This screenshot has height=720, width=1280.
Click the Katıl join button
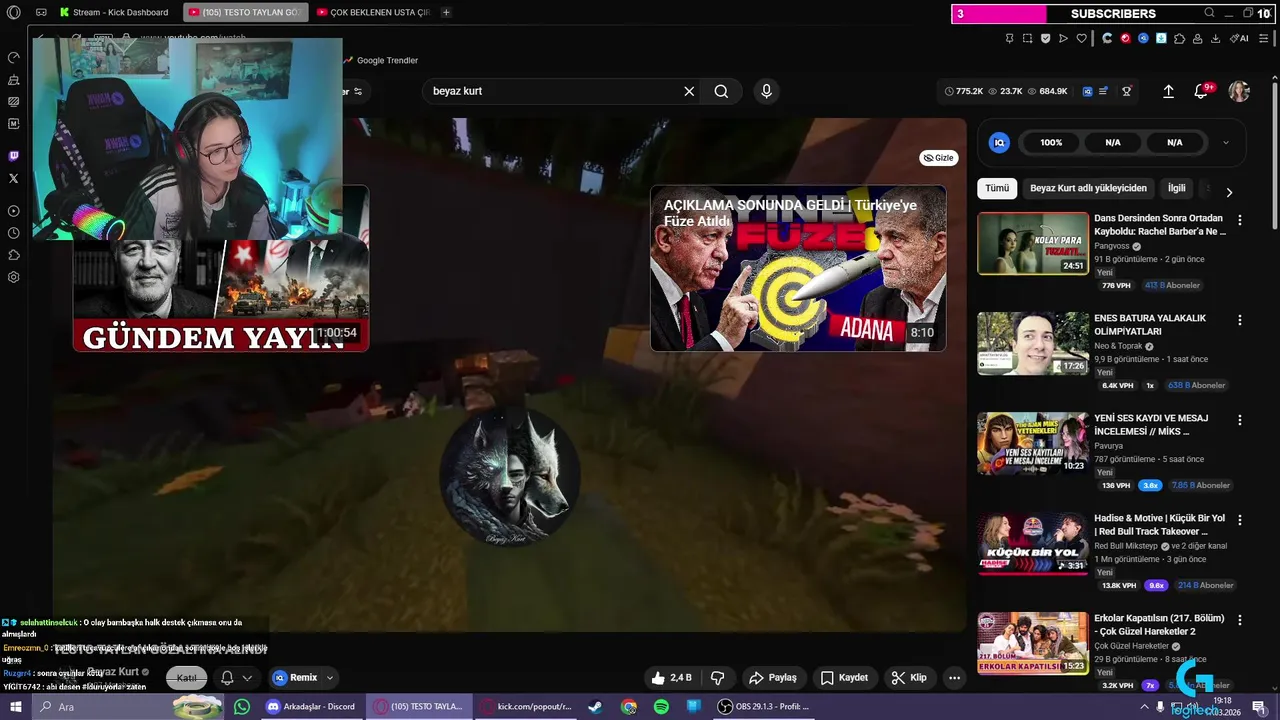[187, 677]
